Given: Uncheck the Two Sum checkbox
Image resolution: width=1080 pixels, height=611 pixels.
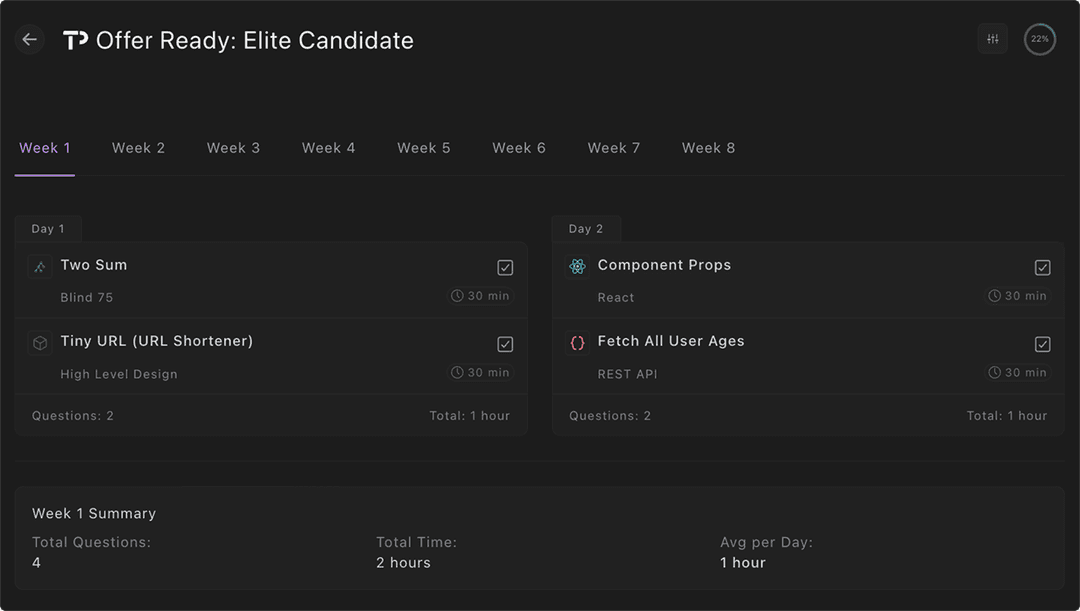Looking at the screenshot, I should (505, 267).
